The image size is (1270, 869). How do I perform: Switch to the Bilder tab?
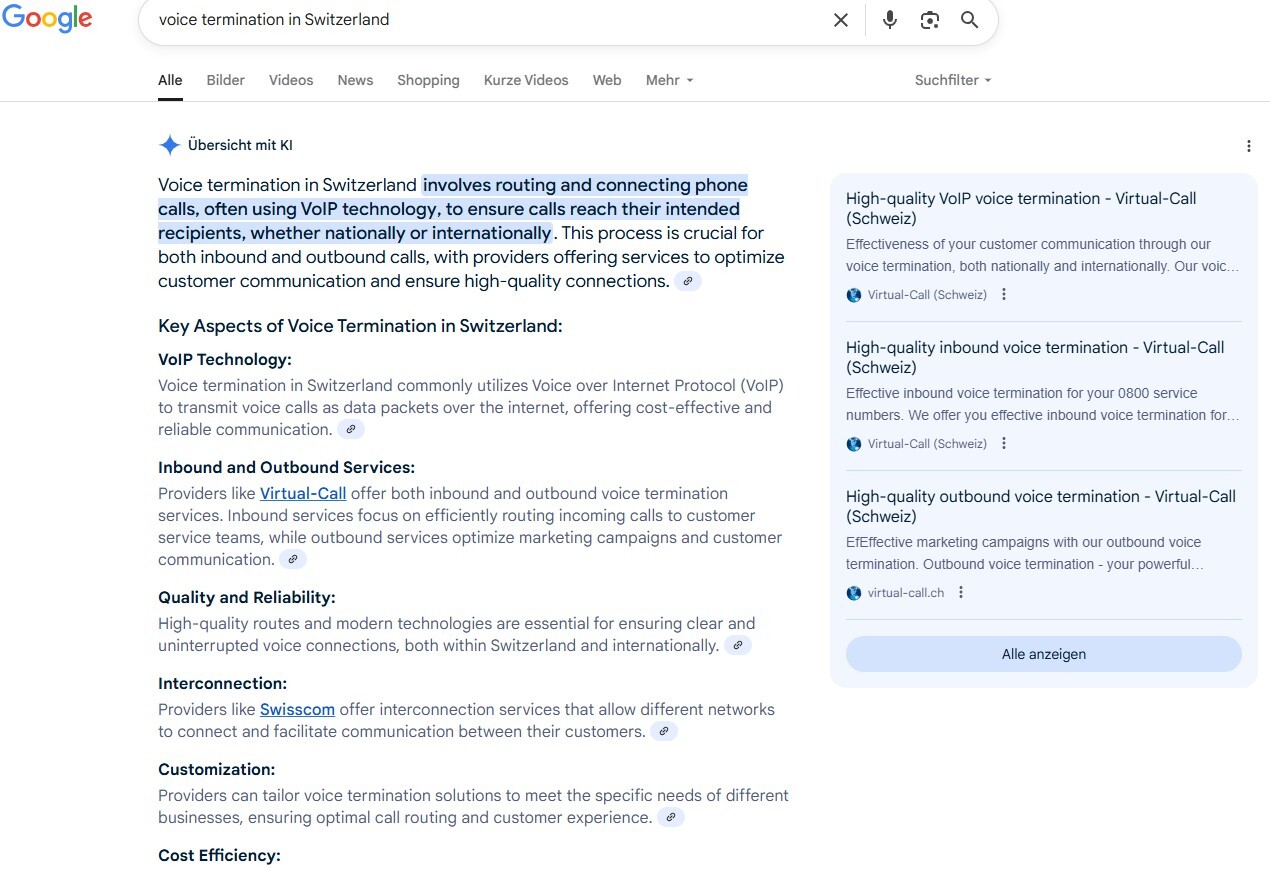pyautogui.click(x=225, y=80)
